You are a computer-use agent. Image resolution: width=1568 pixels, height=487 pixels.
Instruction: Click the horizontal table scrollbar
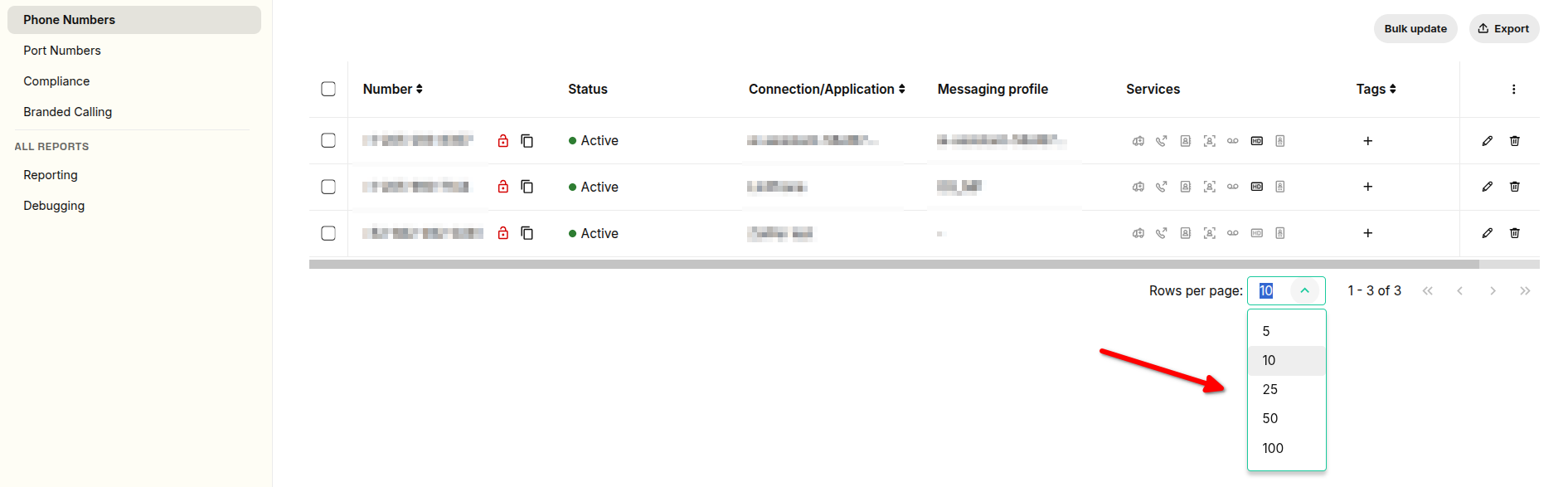point(894,265)
